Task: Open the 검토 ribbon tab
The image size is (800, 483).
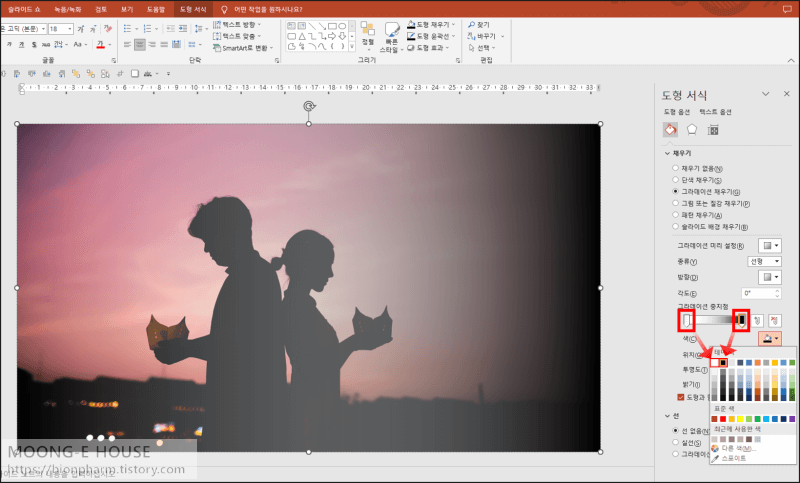Action: click(101, 9)
